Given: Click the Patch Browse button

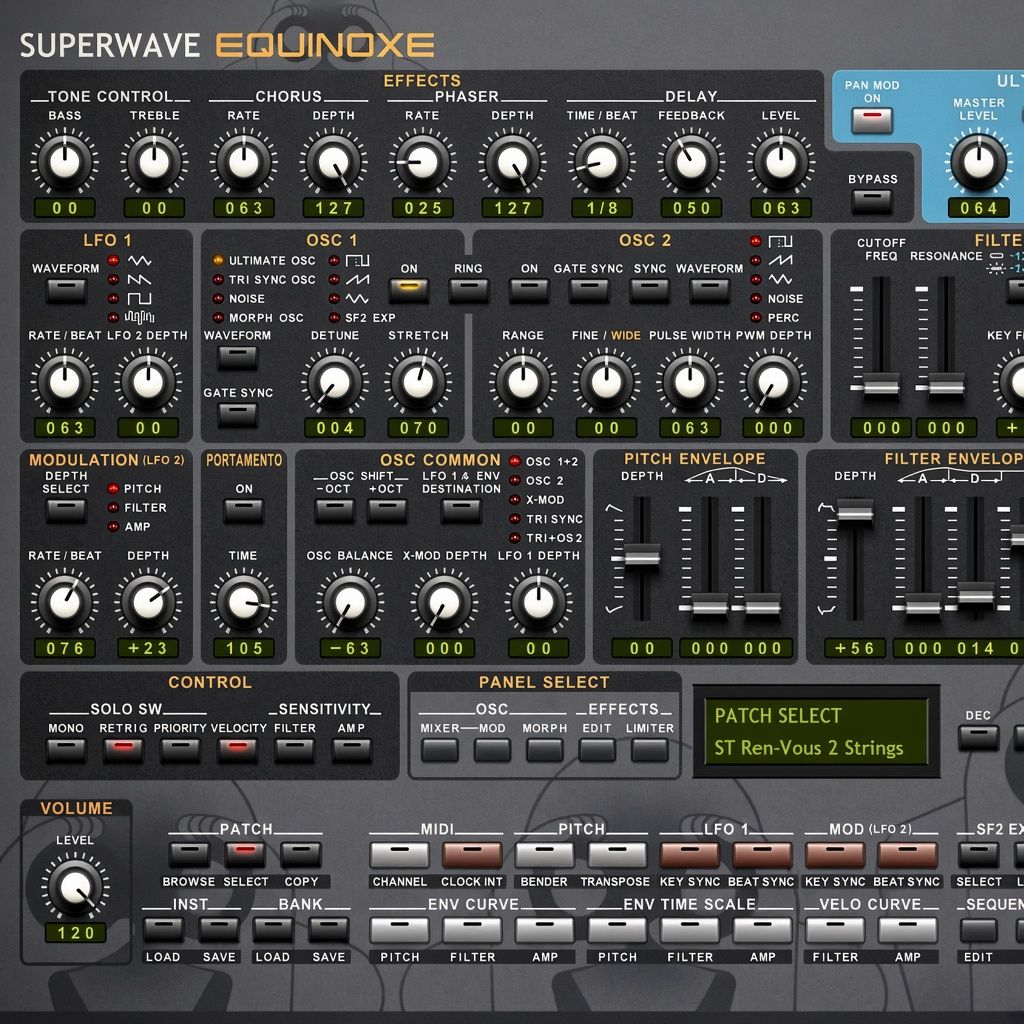Looking at the screenshot, I should (x=189, y=855).
